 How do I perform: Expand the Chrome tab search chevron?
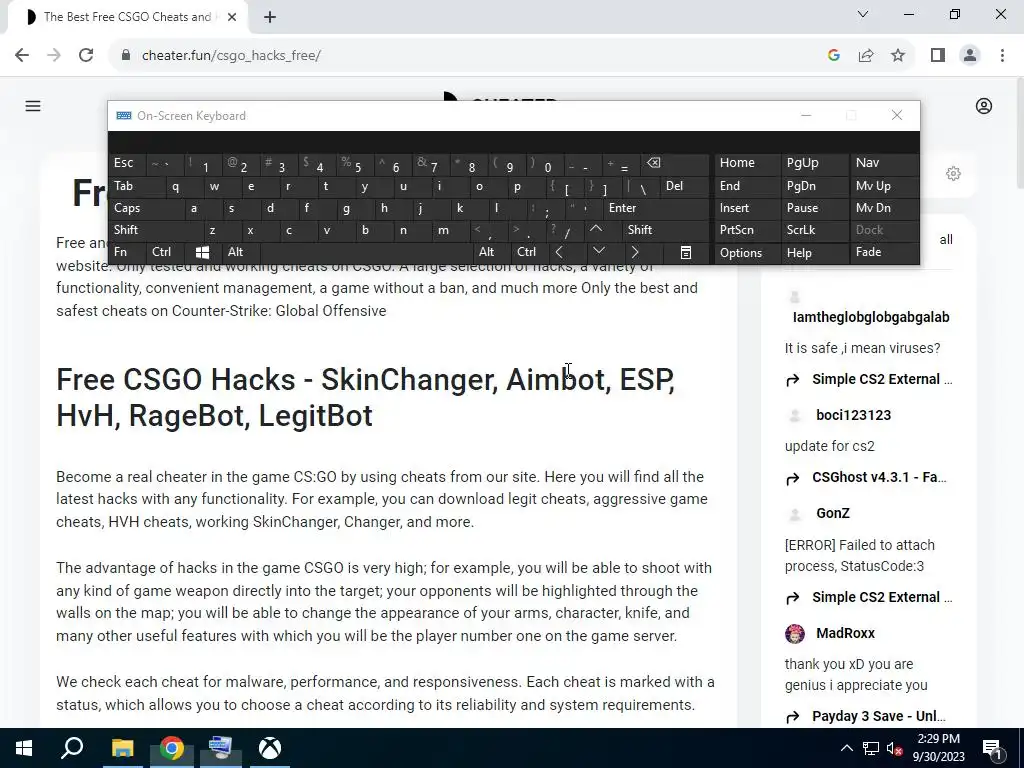[x=863, y=14]
